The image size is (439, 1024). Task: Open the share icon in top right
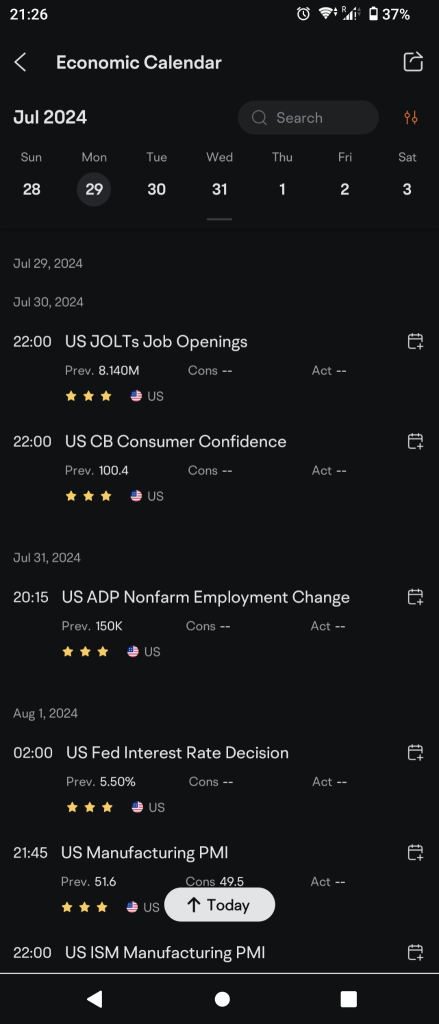point(413,62)
